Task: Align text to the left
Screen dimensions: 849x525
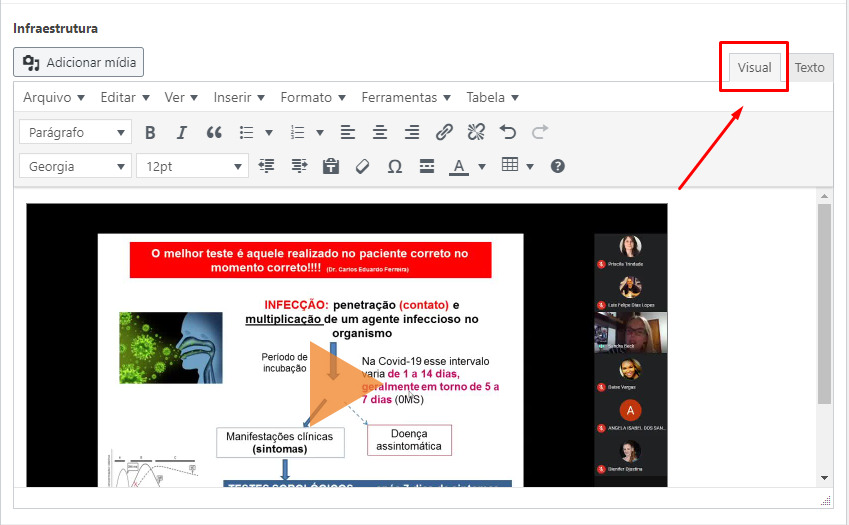Action: [x=348, y=132]
